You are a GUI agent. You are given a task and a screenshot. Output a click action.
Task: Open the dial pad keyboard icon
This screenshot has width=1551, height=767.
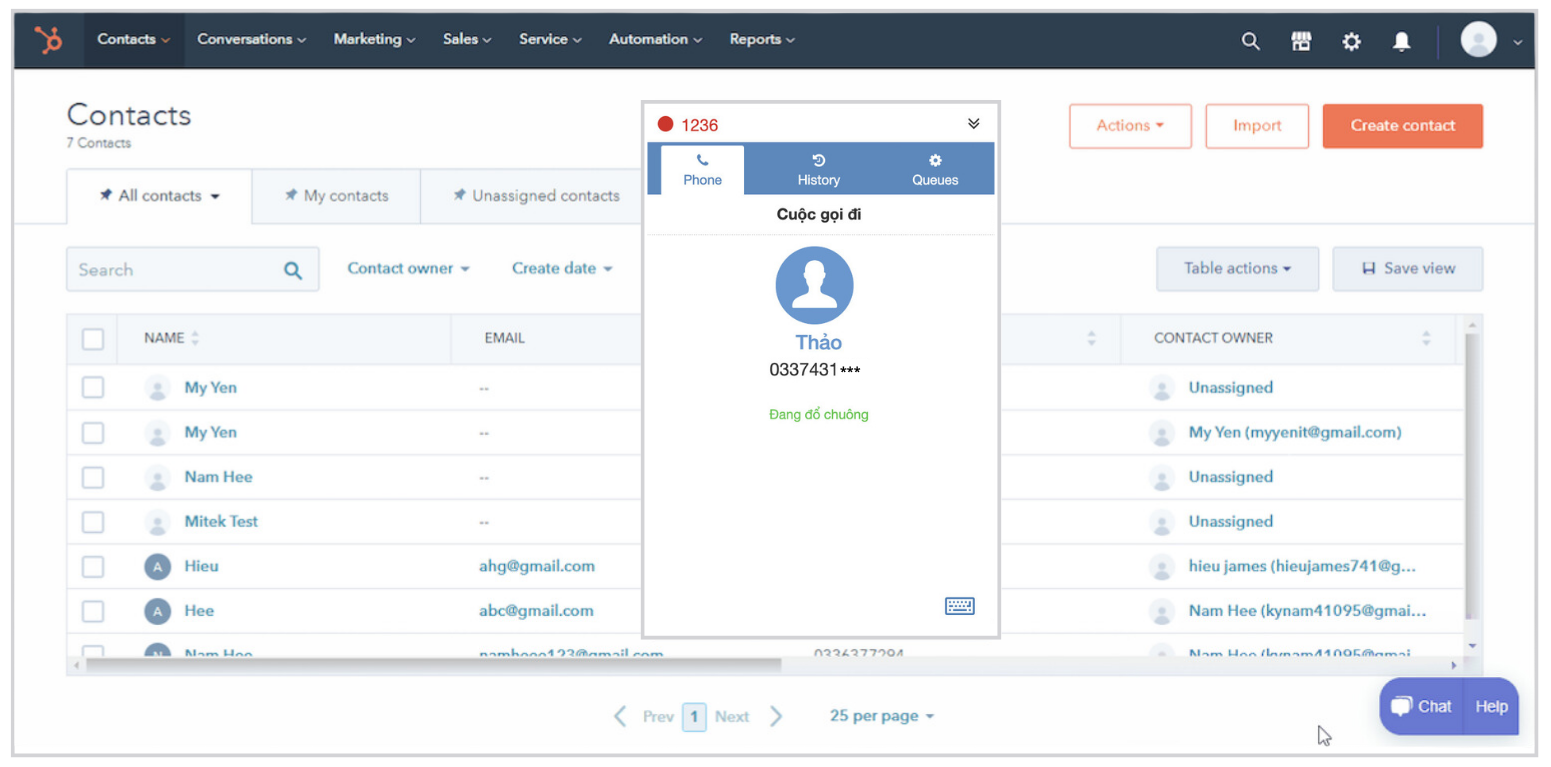(x=959, y=606)
